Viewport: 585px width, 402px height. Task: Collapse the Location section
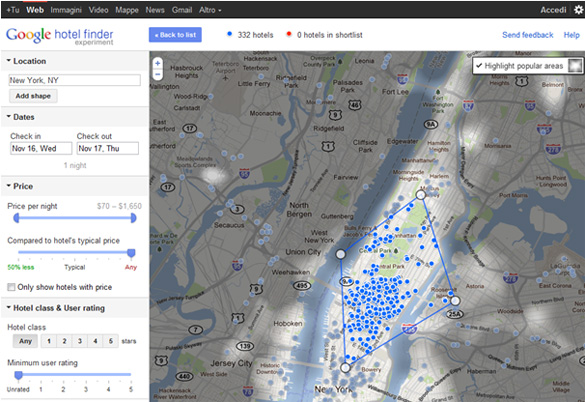(x=26, y=61)
